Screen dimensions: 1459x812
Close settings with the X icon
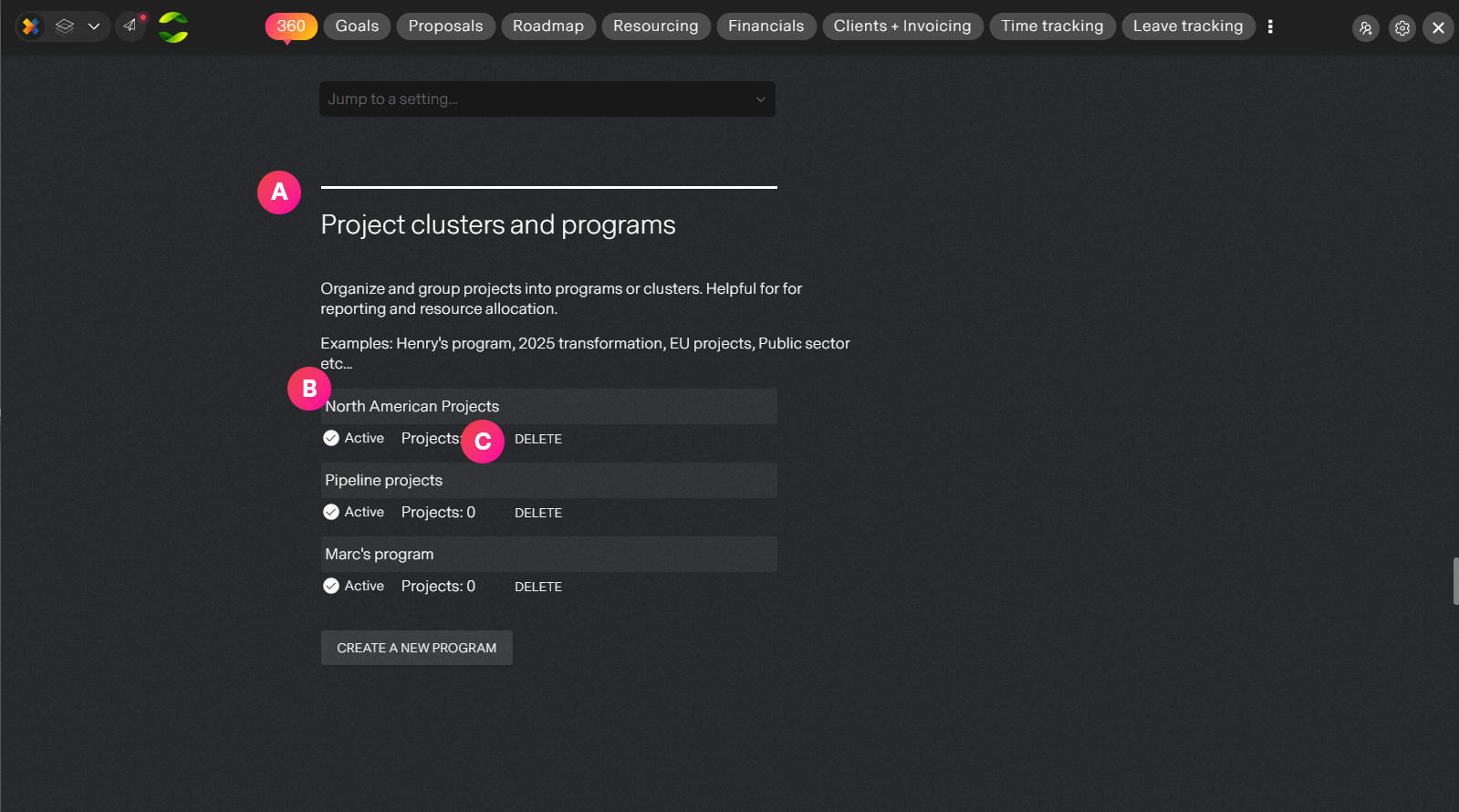click(x=1438, y=28)
